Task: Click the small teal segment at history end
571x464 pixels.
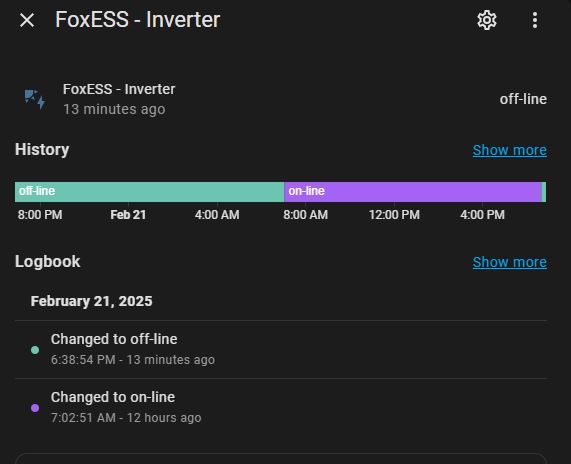Action: click(544, 192)
